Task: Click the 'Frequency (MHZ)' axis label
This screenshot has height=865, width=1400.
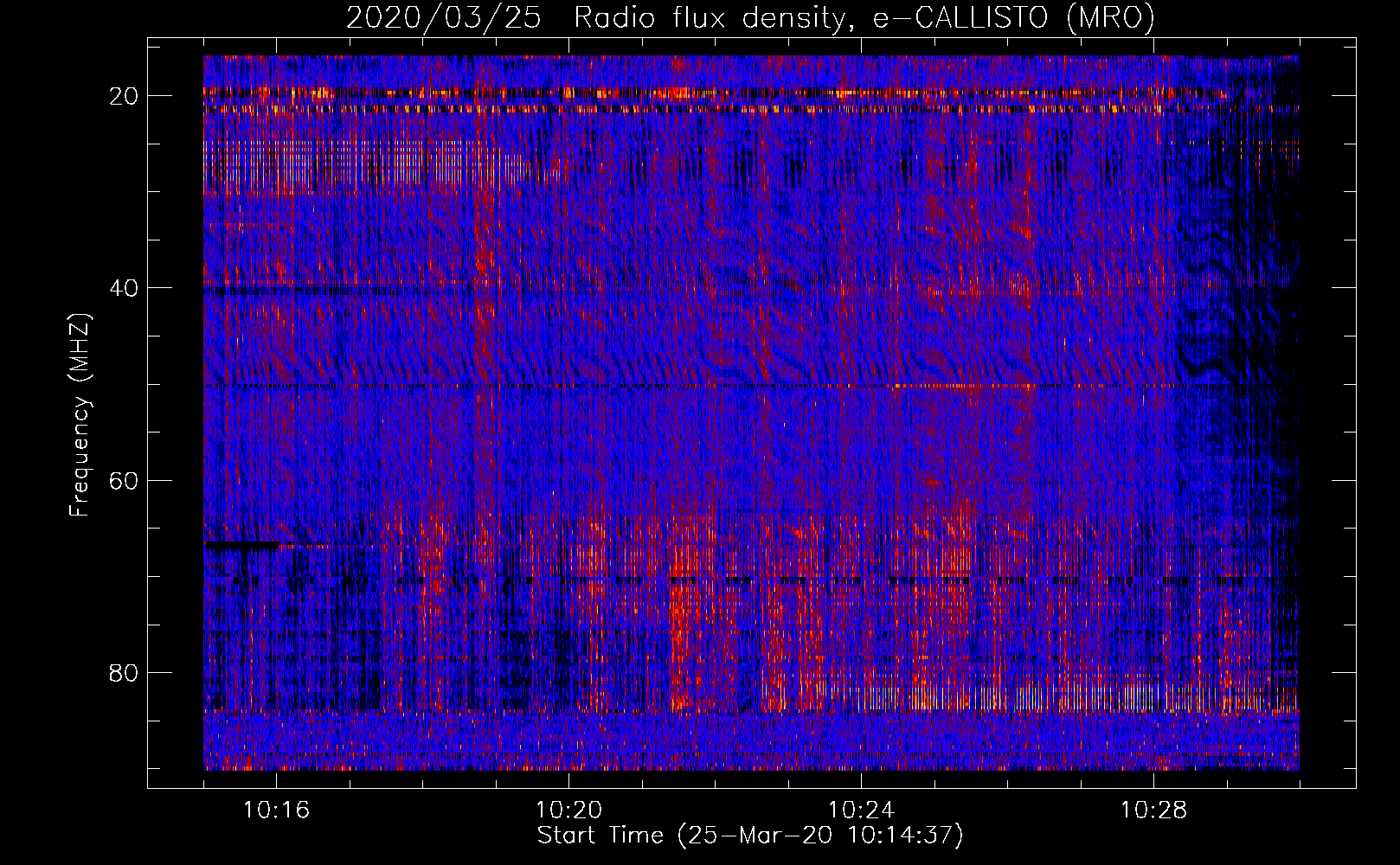Action: coord(80,415)
